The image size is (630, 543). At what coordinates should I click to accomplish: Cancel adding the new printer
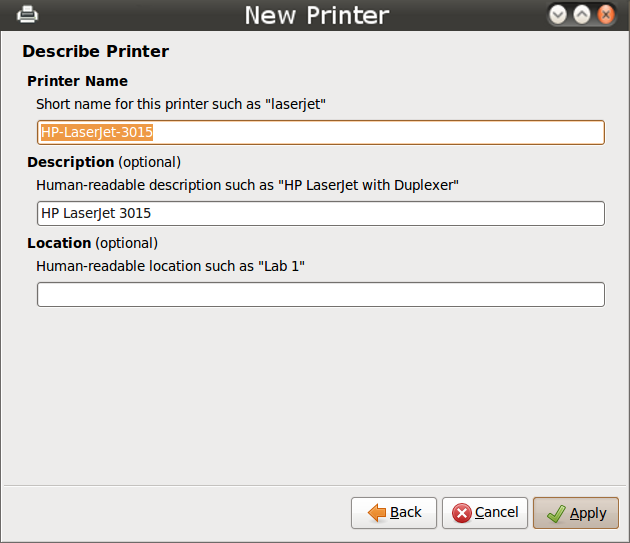click(x=485, y=513)
